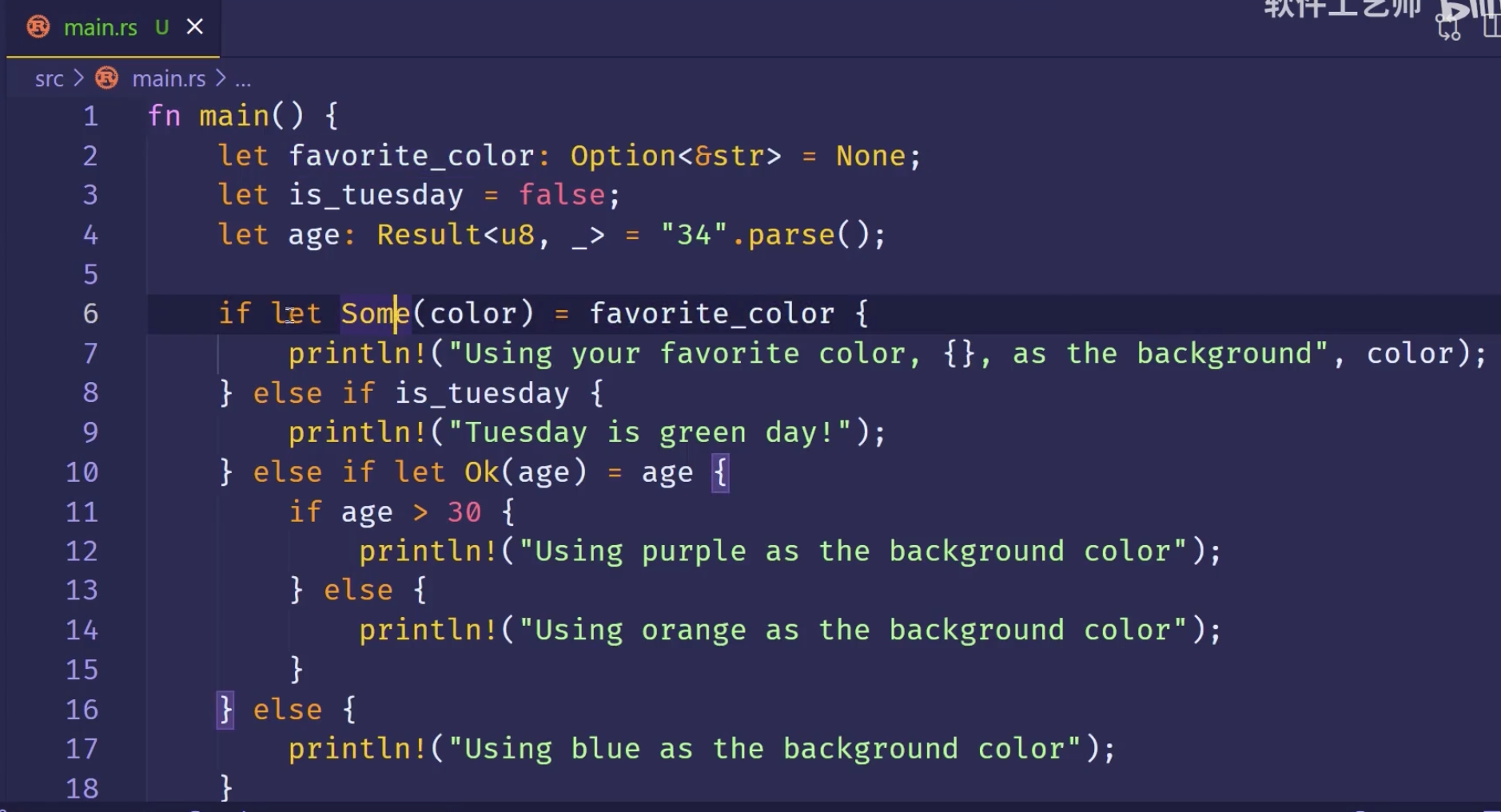
Task: Click the highlighted opening brace on line 10
Action: click(720, 472)
